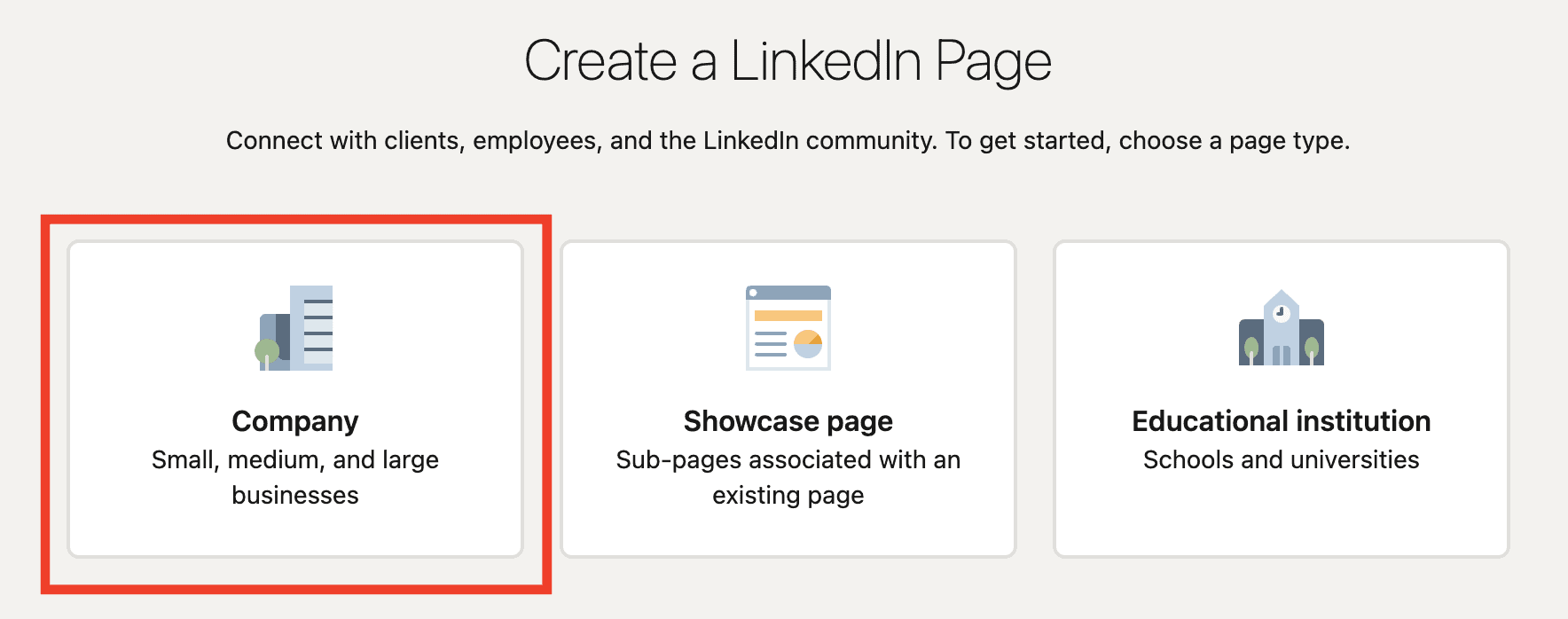Click the green tree beside office building
The height and width of the screenshot is (619, 1568).
(267, 354)
